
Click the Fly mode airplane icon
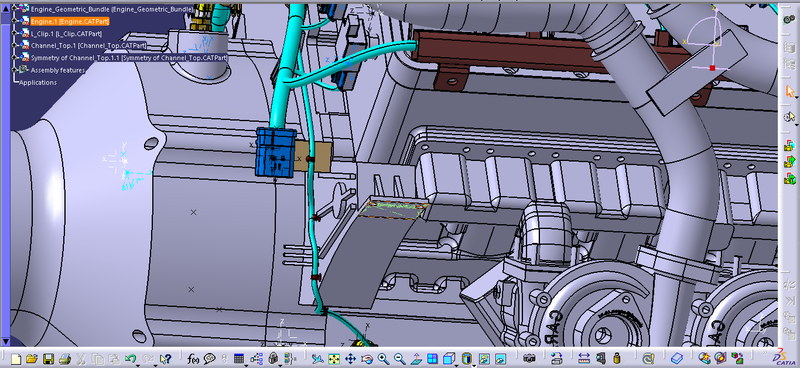tap(317, 359)
